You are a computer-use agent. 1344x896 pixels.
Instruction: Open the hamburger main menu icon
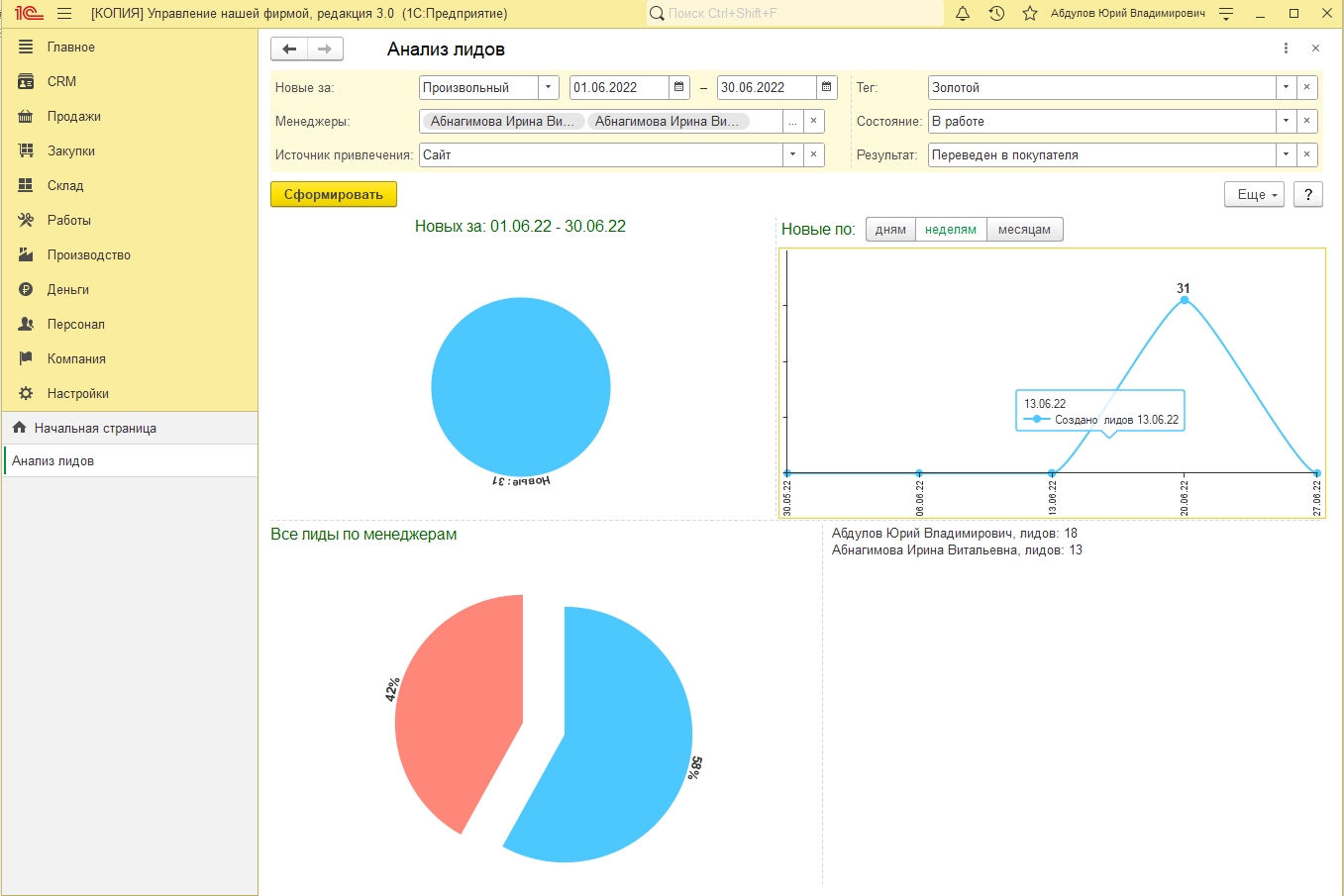click(64, 14)
